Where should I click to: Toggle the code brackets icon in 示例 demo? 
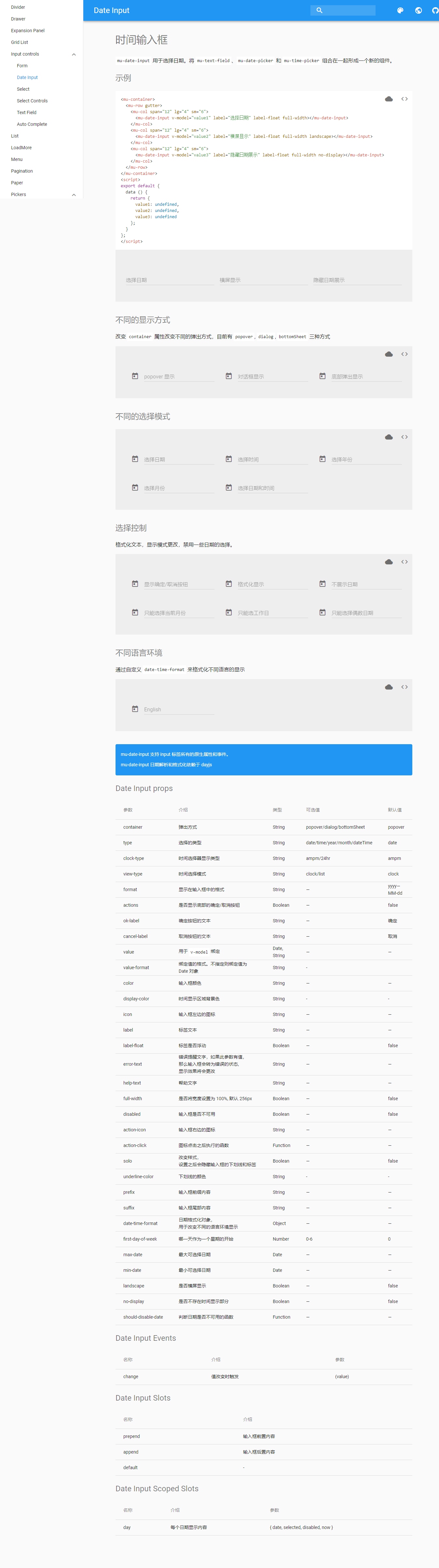pos(404,99)
